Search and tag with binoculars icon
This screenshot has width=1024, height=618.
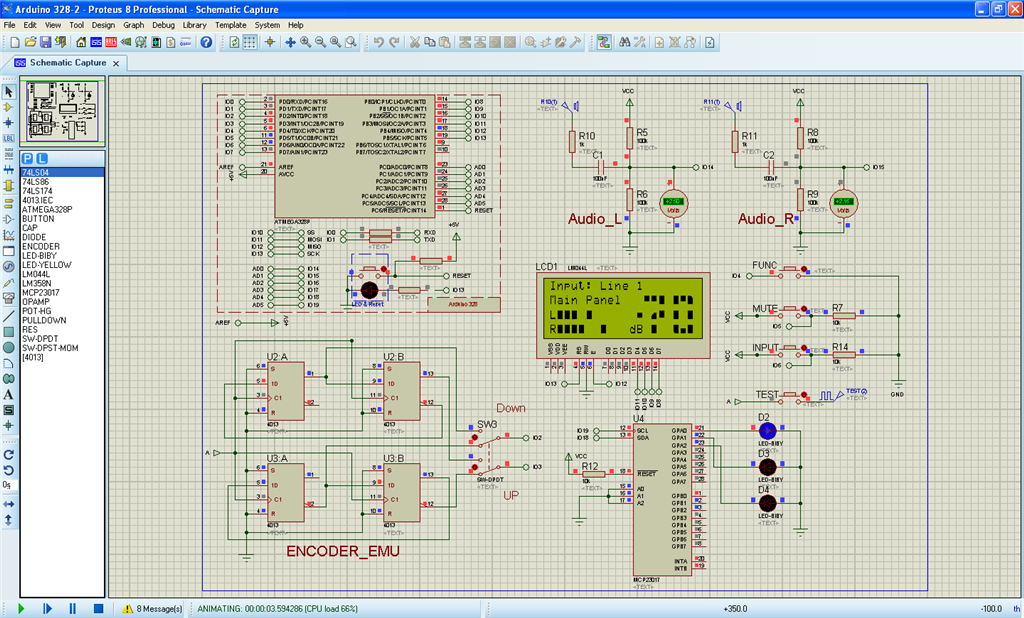pyautogui.click(x=625, y=42)
